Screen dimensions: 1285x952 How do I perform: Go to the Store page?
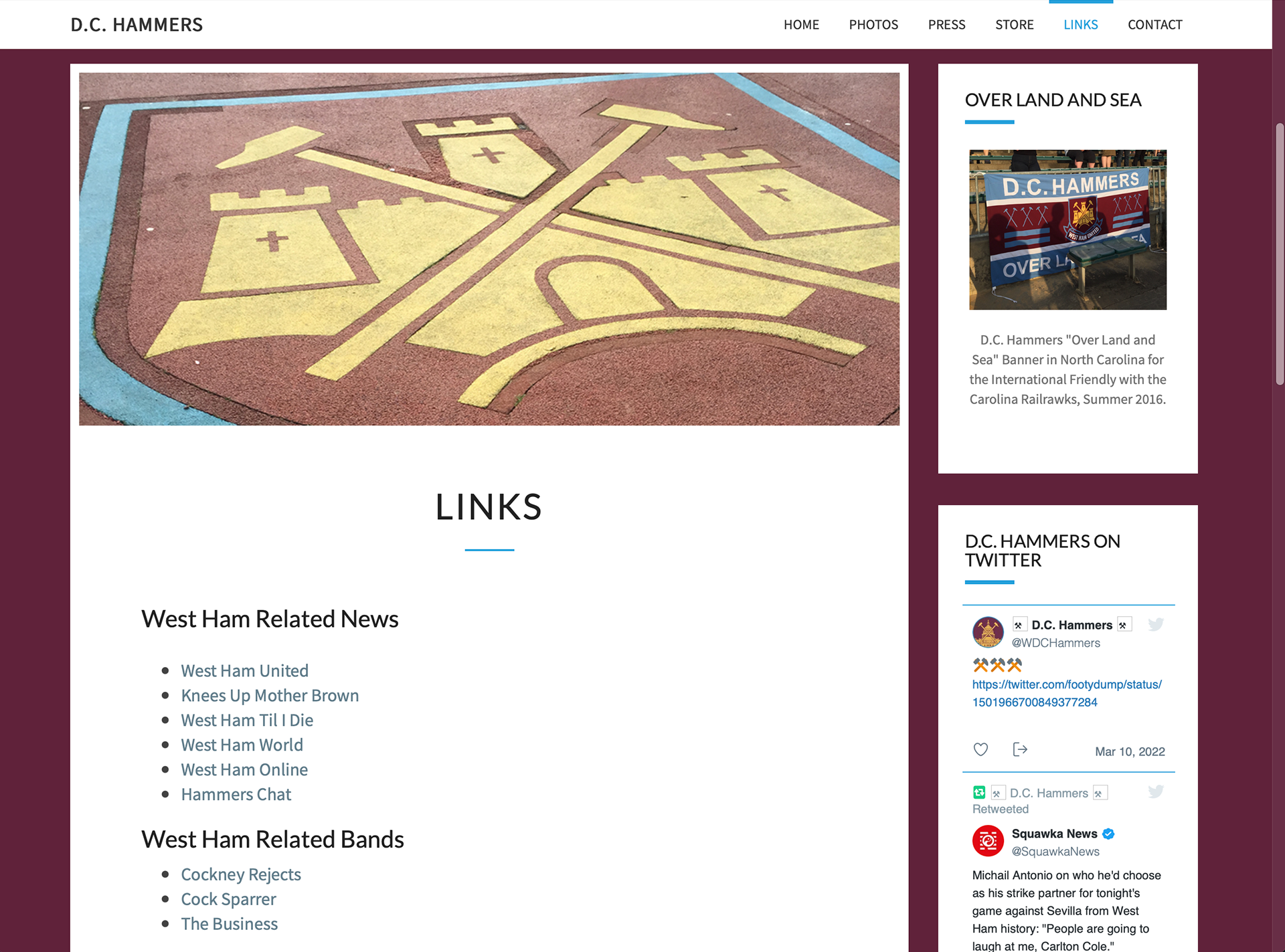(1014, 25)
